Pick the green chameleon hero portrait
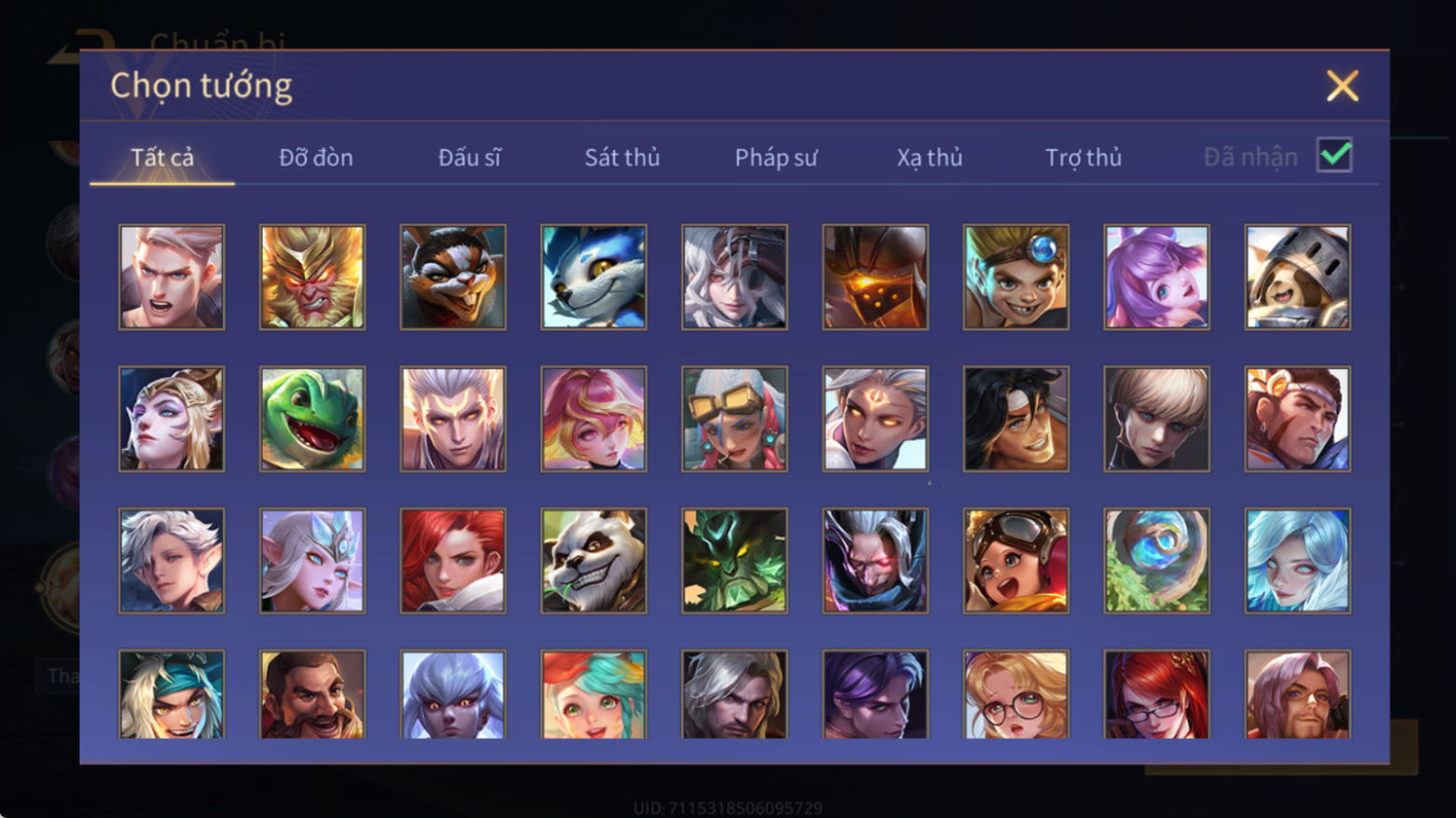The height and width of the screenshot is (818, 1456). click(312, 418)
